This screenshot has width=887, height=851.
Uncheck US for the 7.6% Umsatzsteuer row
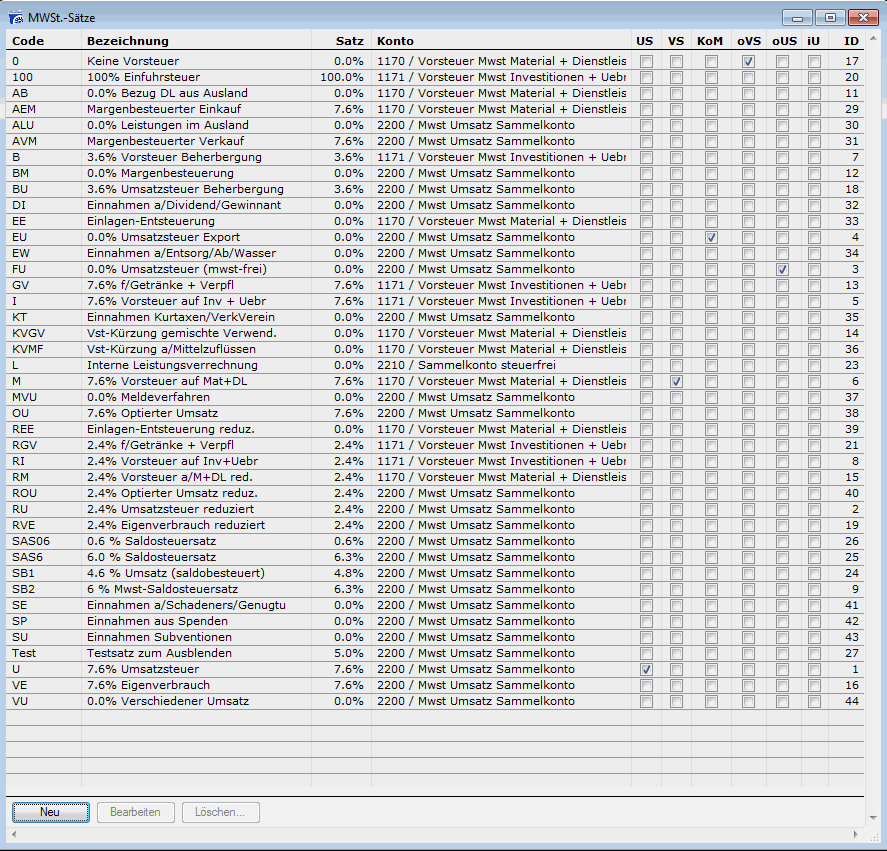[x=645, y=669]
